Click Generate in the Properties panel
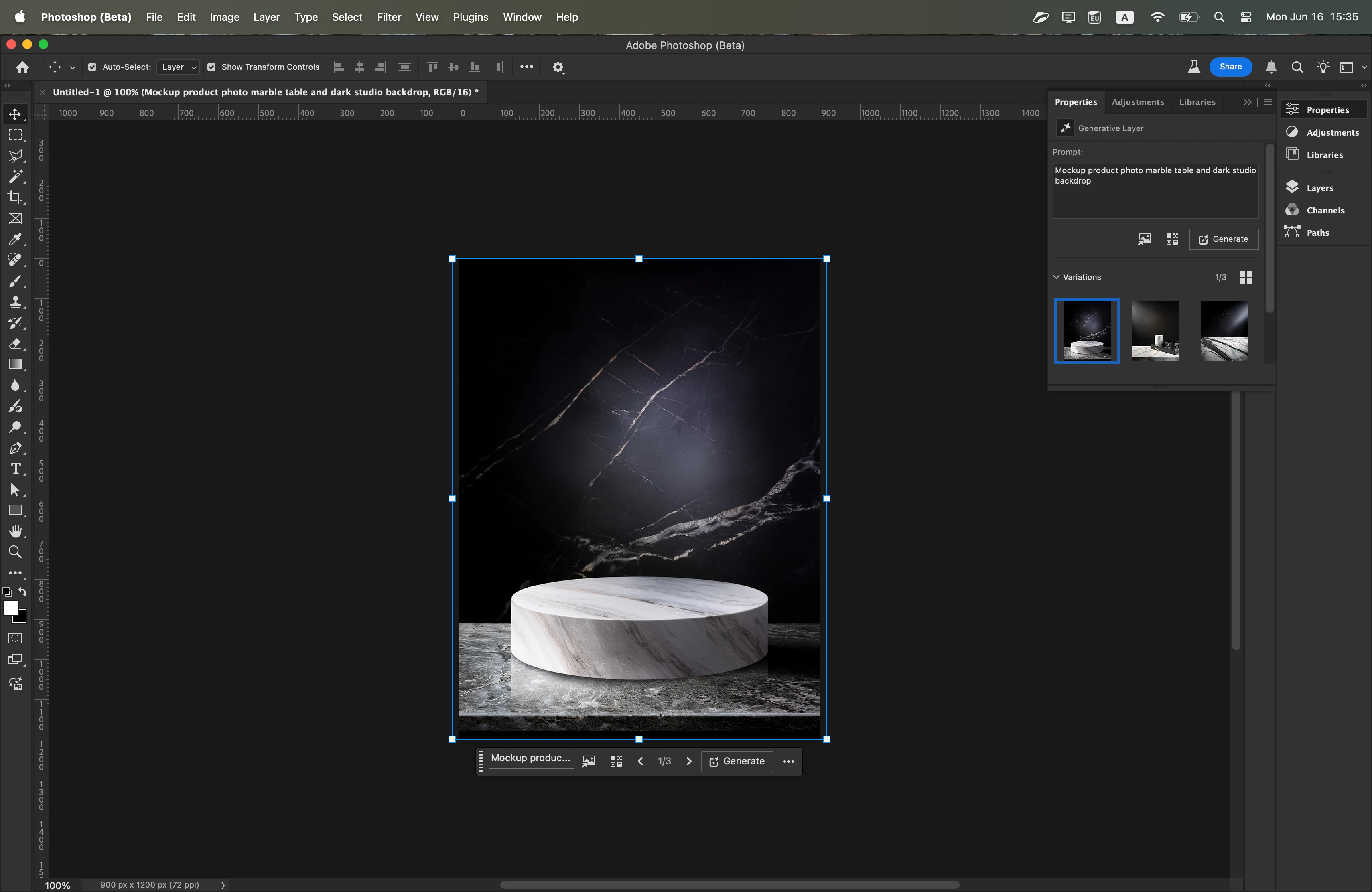 click(x=1223, y=239)
